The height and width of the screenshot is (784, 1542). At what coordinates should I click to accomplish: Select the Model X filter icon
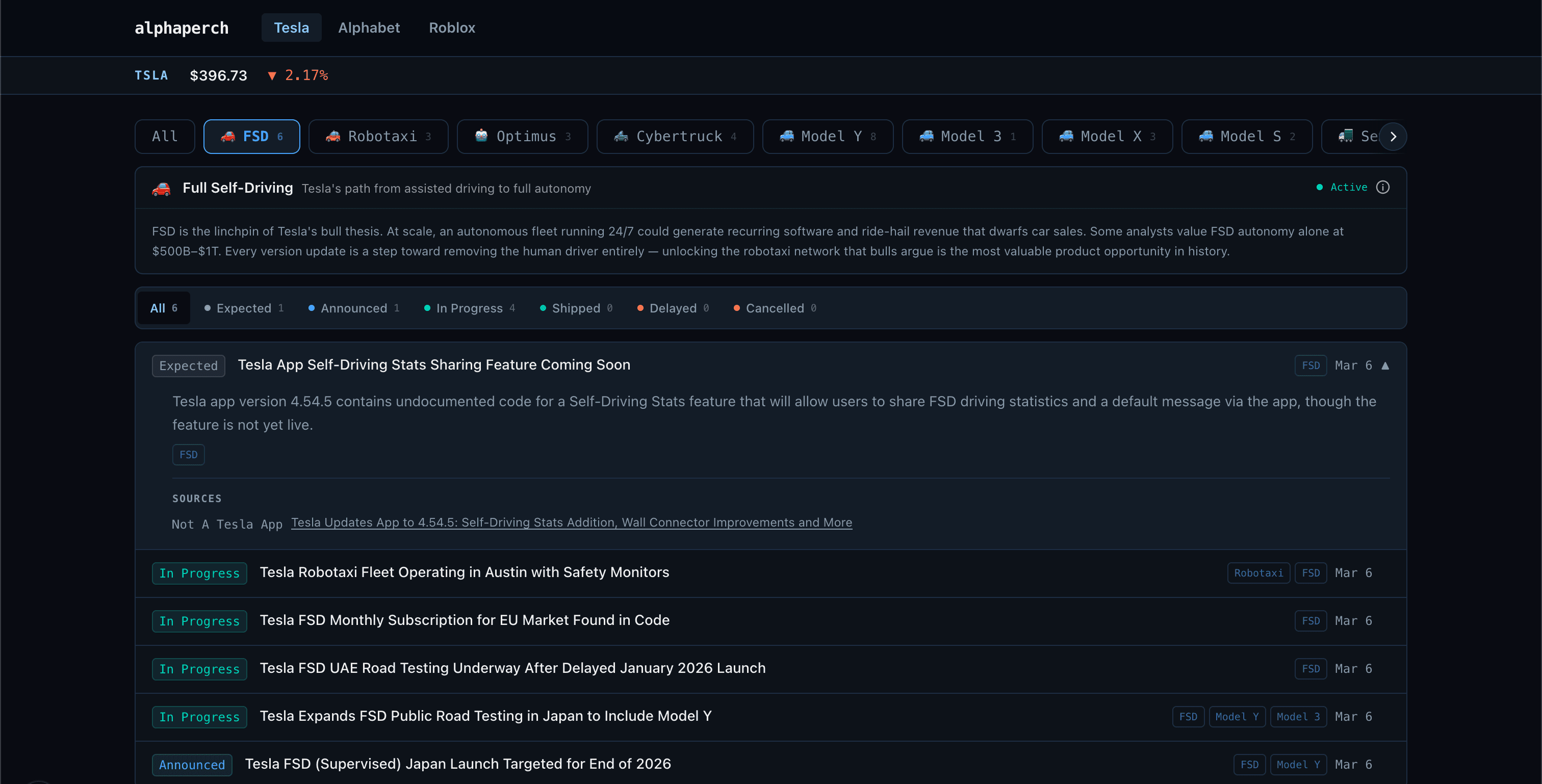click(x=1066, y=137)
